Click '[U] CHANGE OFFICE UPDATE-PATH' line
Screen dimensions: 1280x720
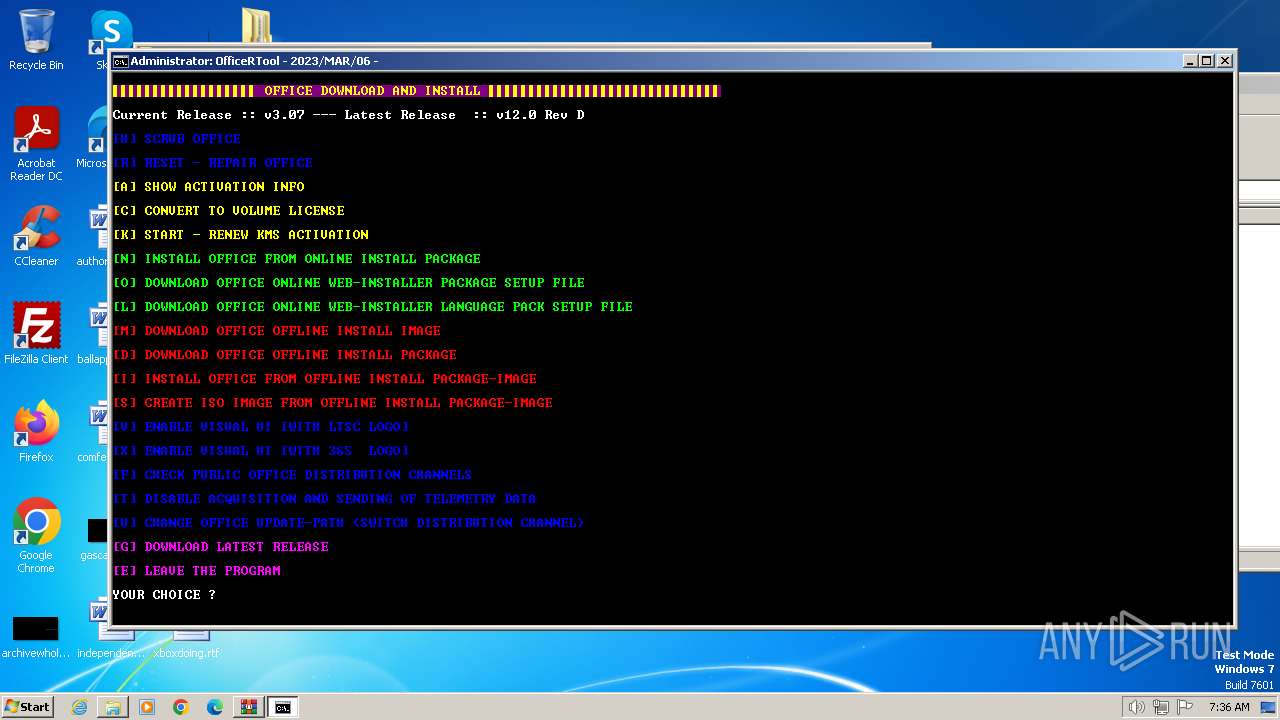(348, 523)
